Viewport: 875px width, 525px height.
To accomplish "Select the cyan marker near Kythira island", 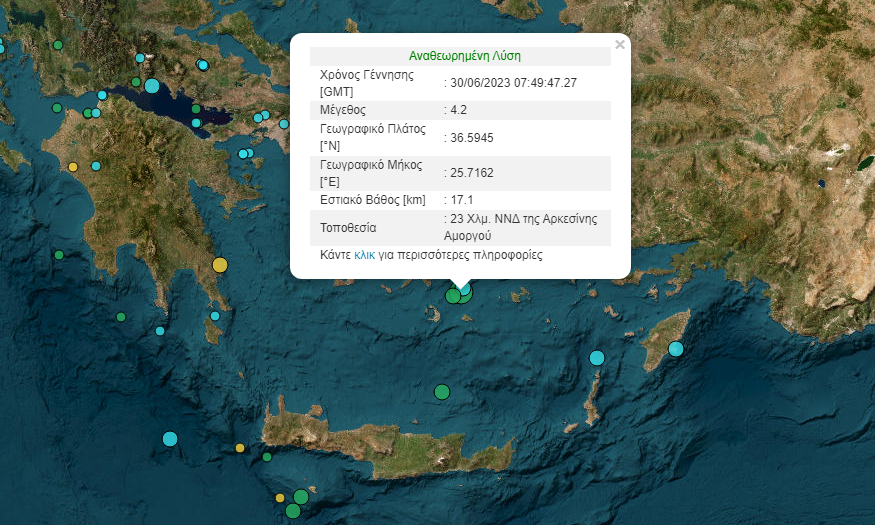I will coord(215,316).
